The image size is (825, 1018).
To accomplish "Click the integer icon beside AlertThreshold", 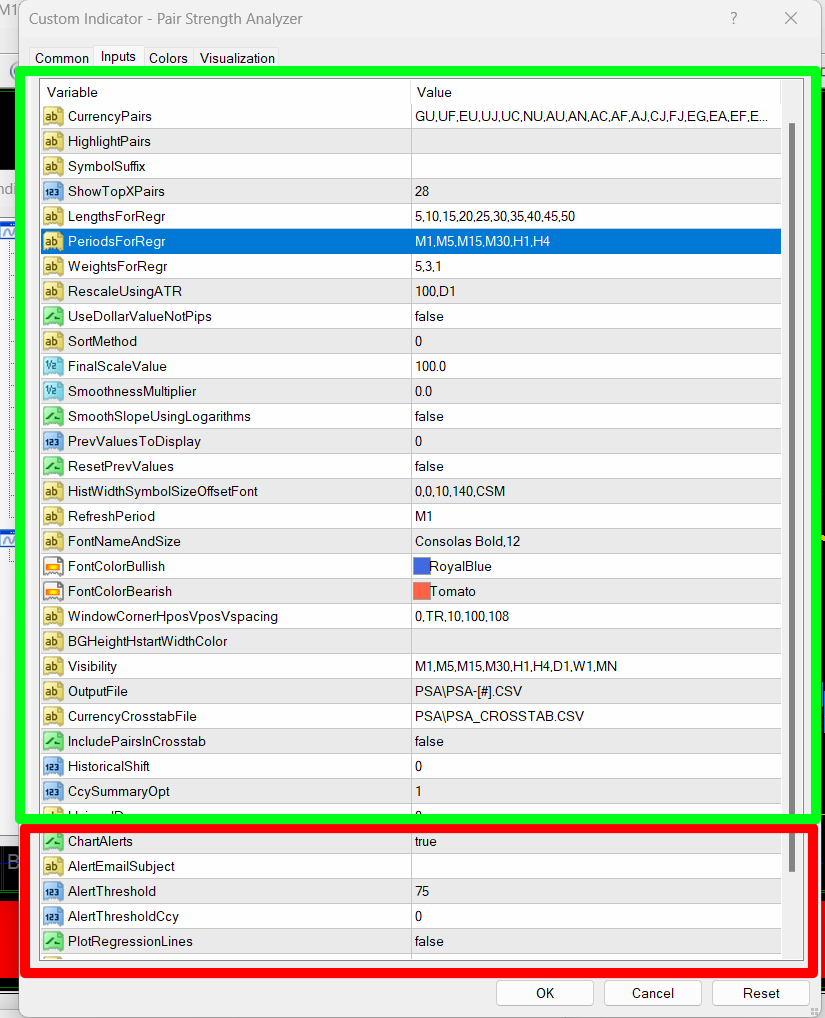I will click(x=53, y=891).
